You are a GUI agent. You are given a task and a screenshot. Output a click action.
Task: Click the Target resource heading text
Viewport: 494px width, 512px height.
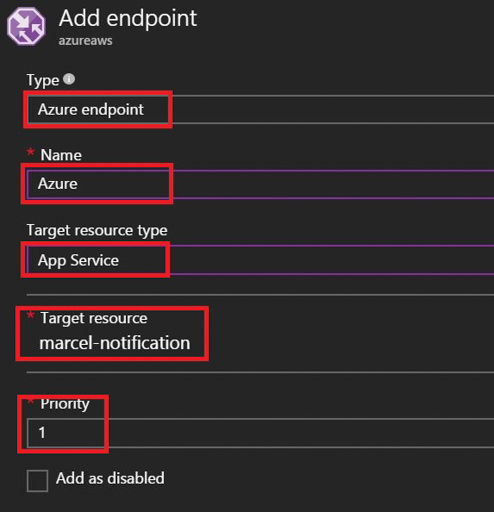click(x=94, y=318)
